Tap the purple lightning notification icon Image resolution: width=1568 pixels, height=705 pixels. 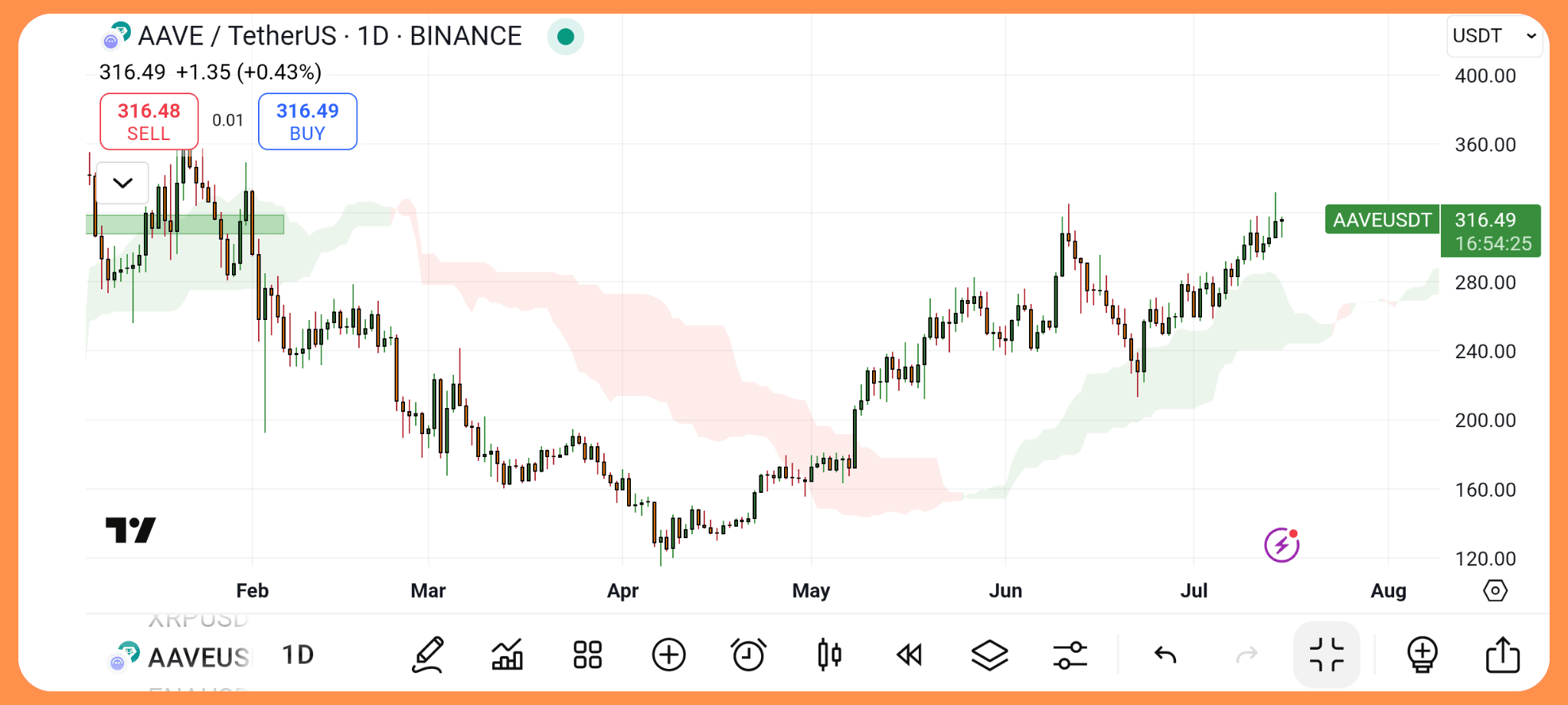pyautogui.click(x=1282, y=545)
